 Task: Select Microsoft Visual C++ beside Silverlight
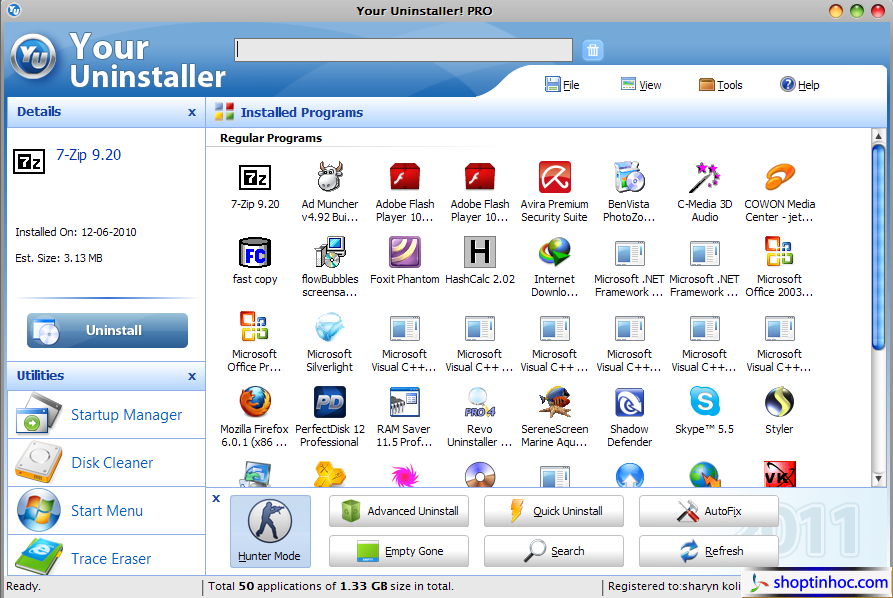(x=405, y=328)
